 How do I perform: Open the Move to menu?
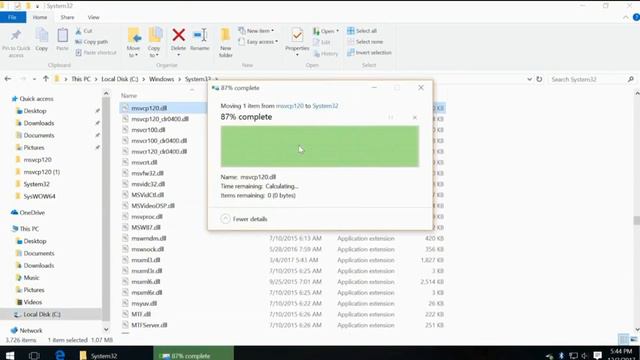[x=133, y=43]
